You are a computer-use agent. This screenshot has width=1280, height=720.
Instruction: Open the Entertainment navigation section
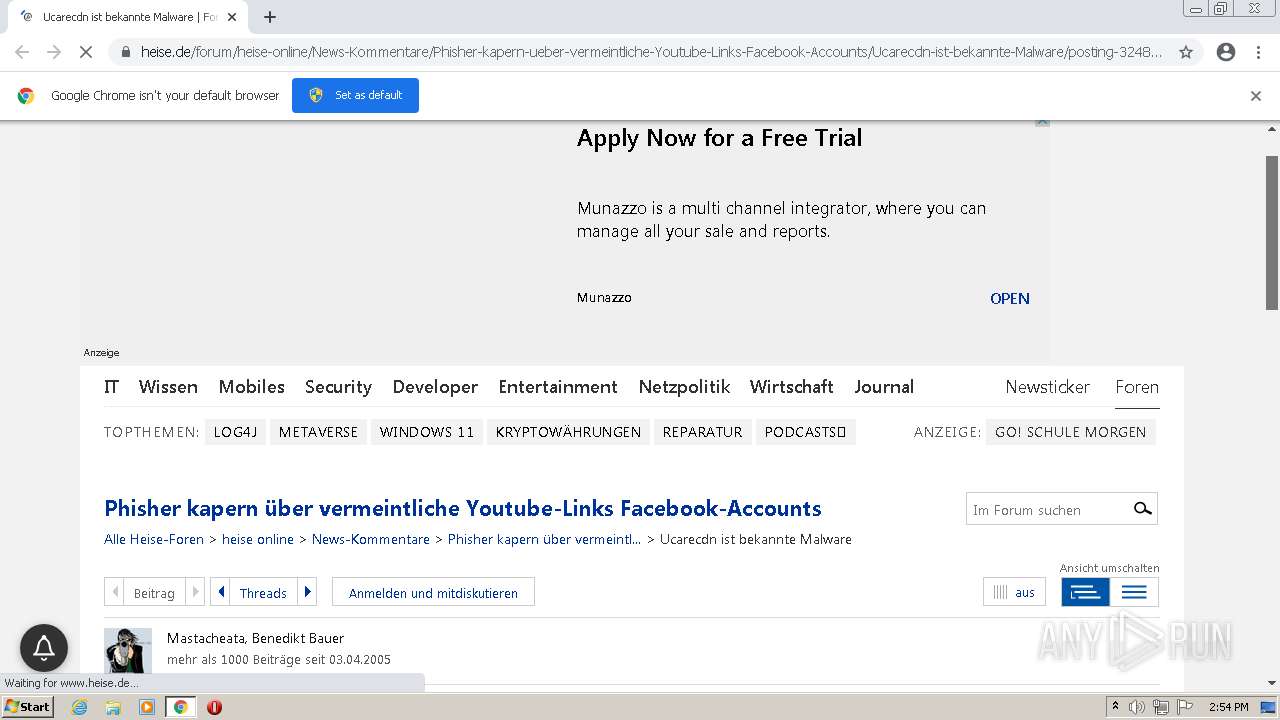pyautogui.click(x=558, y=387)
